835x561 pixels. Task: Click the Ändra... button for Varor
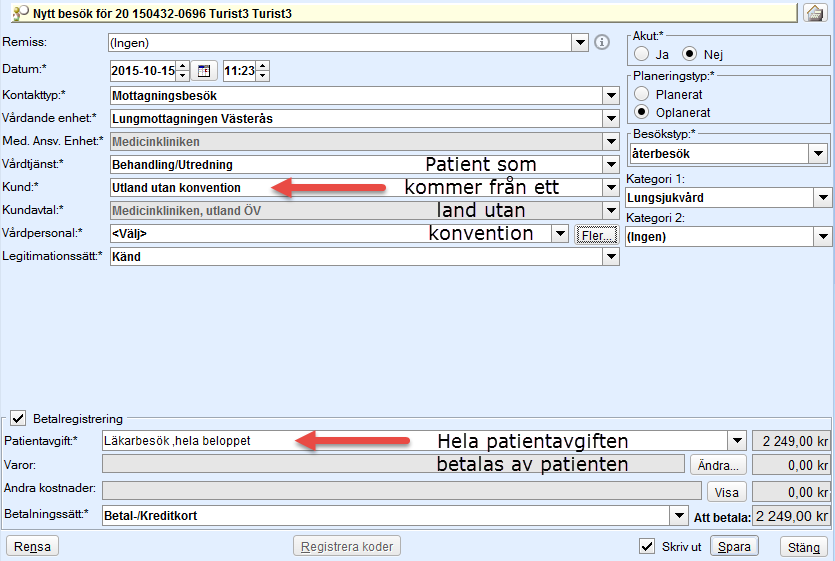pos(718,465)
